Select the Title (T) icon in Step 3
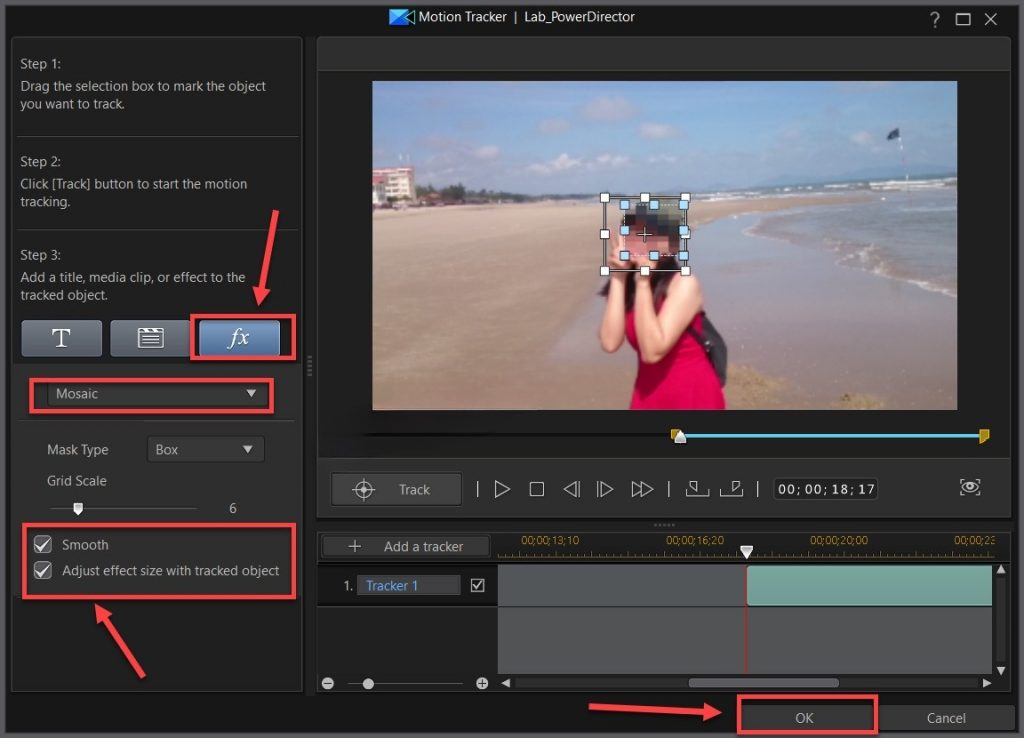Screen dimensions: 1024x738 coord(61,338)
